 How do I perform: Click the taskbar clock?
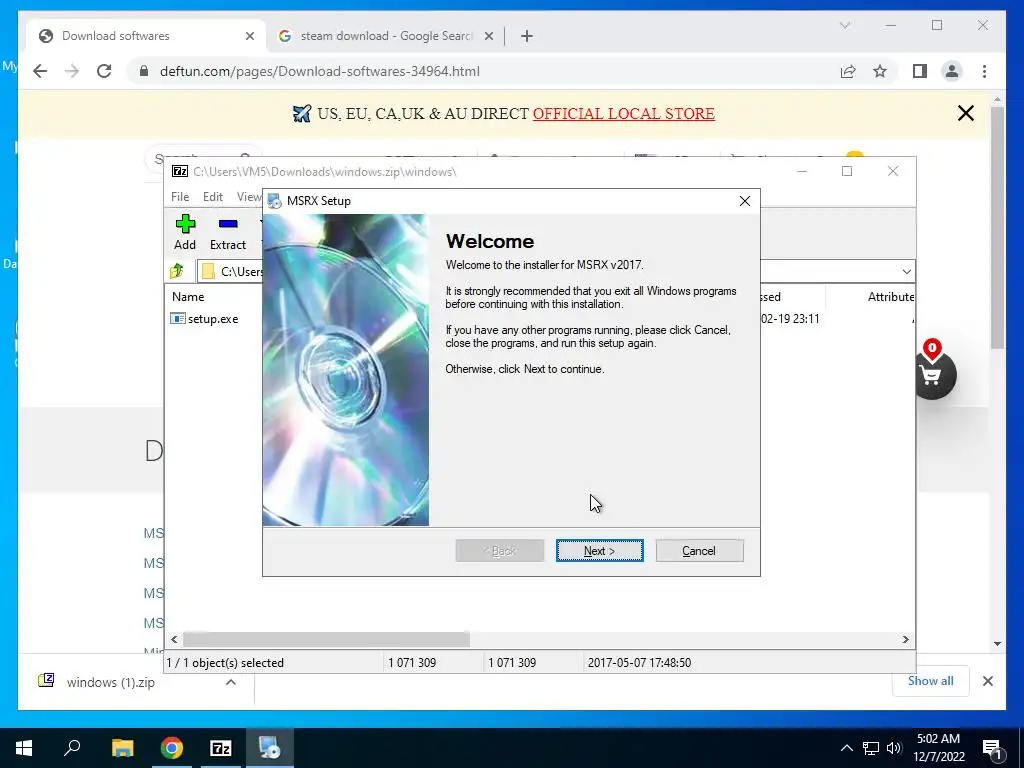(x=938, y=748)
